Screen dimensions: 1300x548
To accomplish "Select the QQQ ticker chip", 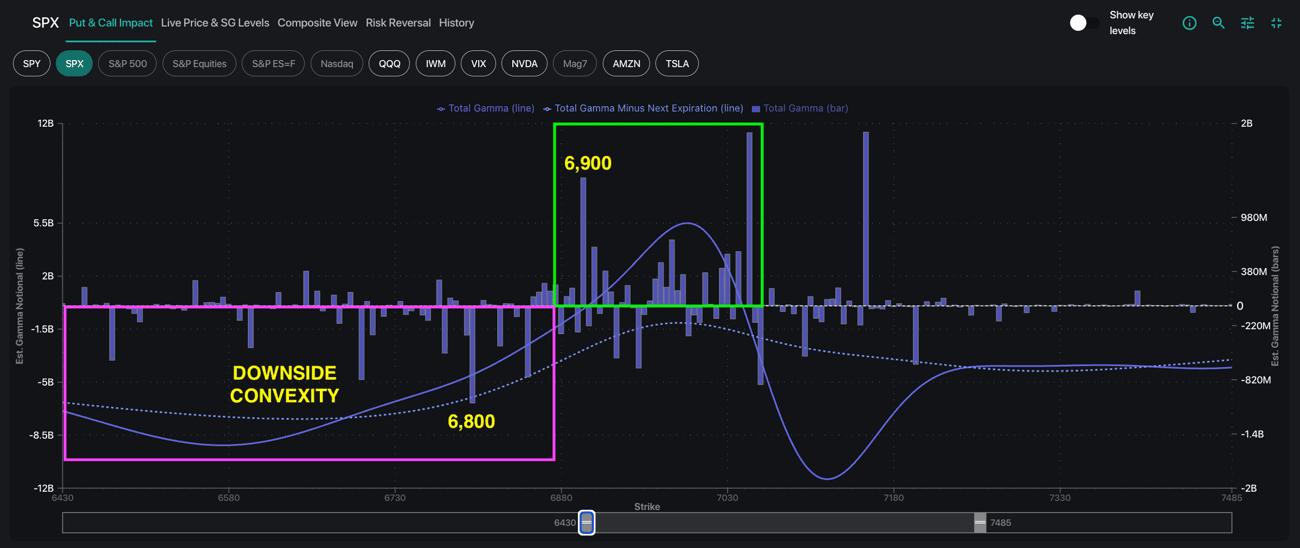I will tap(389, 64).
